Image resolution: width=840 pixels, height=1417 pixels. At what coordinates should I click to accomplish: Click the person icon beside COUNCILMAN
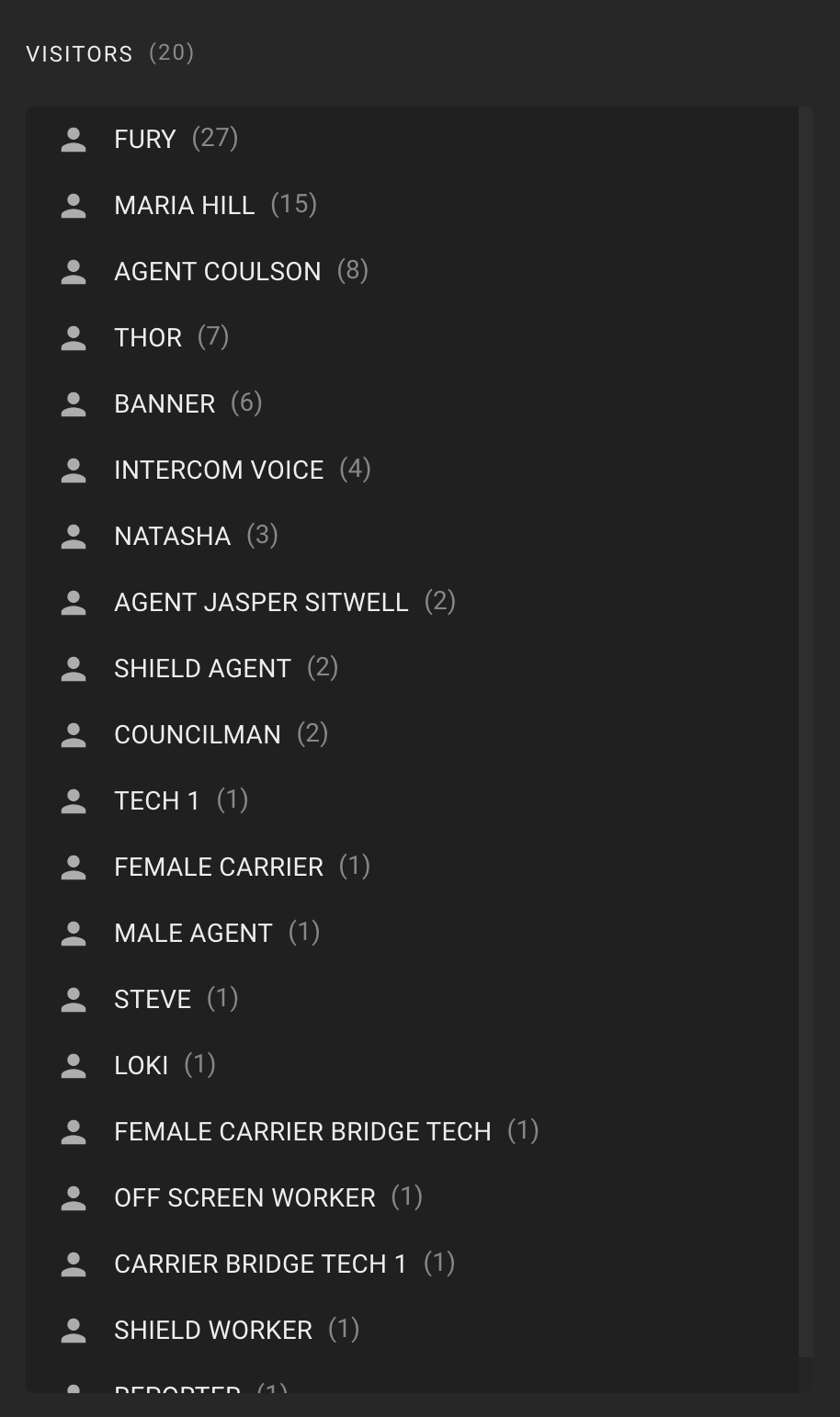(74, 735)
